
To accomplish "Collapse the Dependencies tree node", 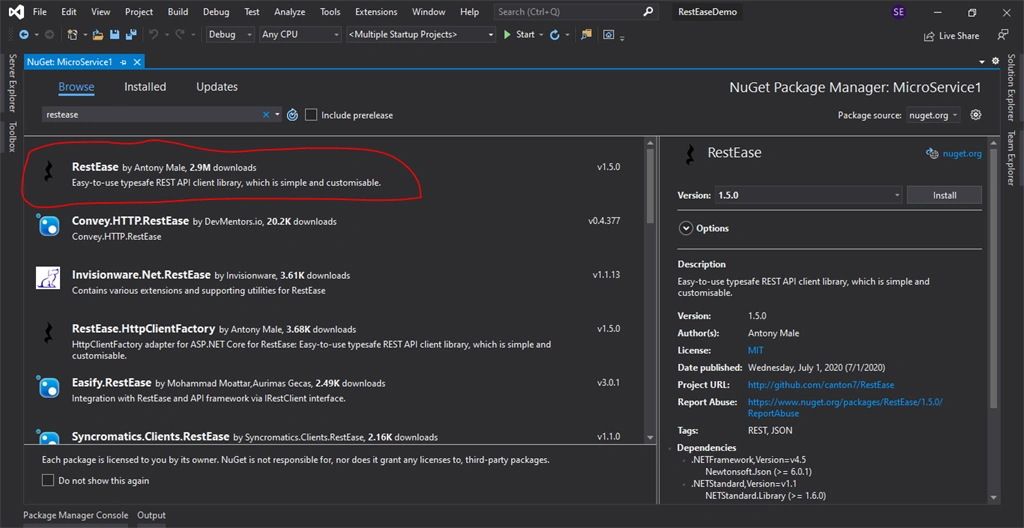I will pyautogui.click(x=671, y=448).
